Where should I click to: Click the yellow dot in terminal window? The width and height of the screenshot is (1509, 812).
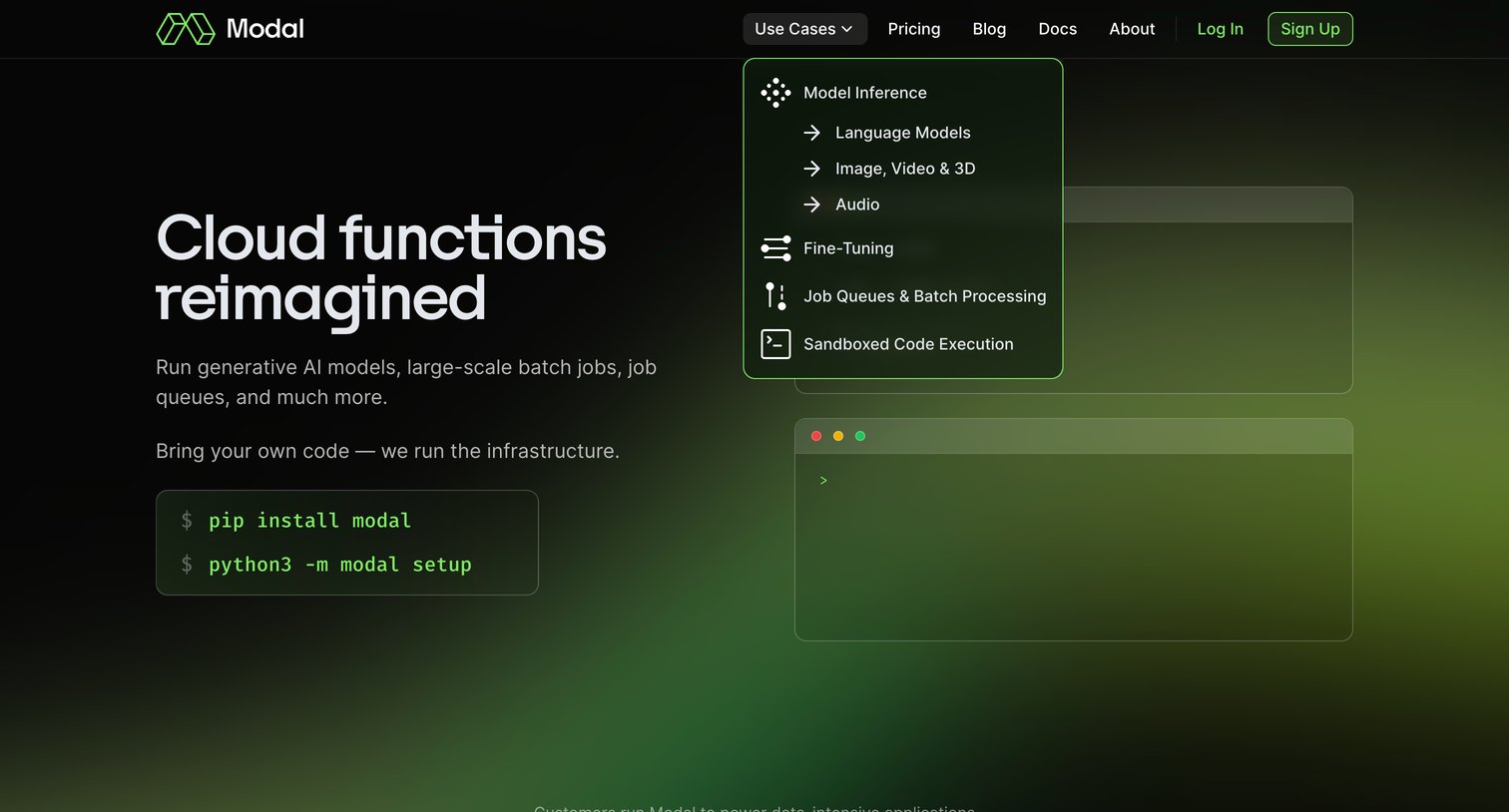(x=838, y=436)
